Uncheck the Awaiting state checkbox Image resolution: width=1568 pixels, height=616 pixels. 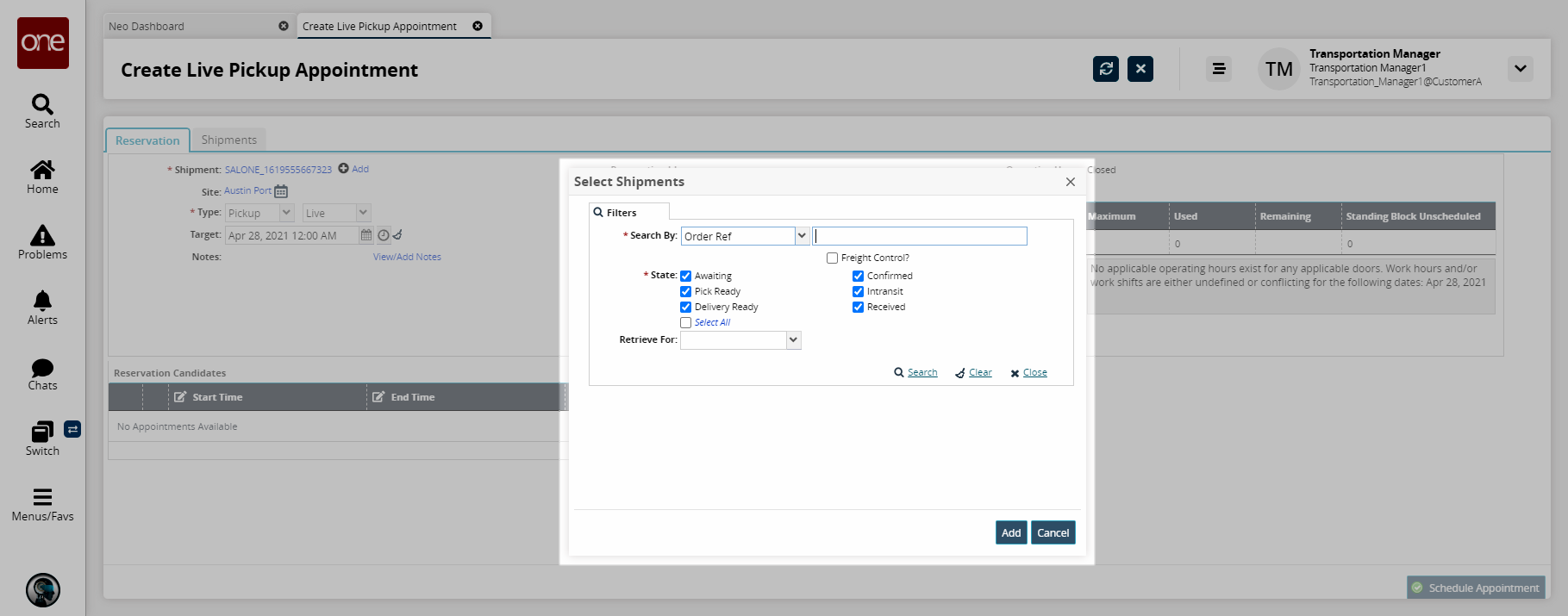point(686,277)
